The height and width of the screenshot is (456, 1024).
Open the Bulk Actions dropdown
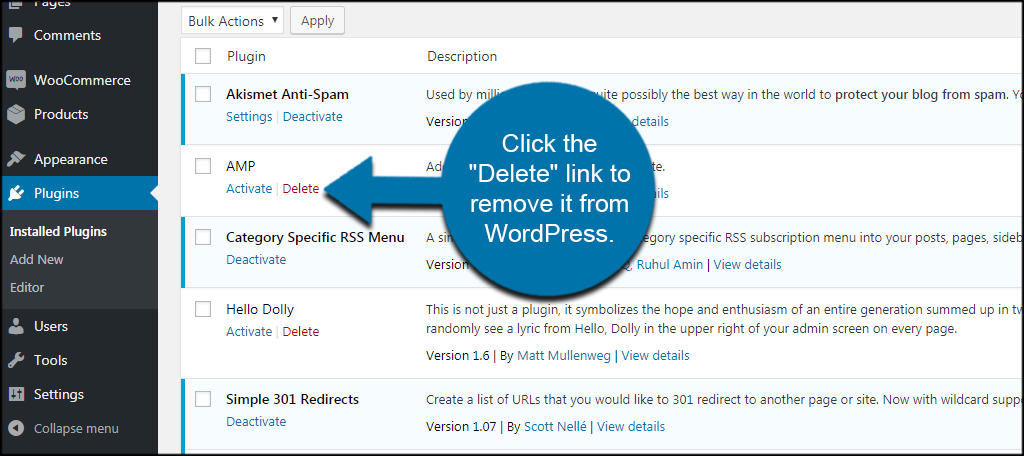[x=232, y=21]
